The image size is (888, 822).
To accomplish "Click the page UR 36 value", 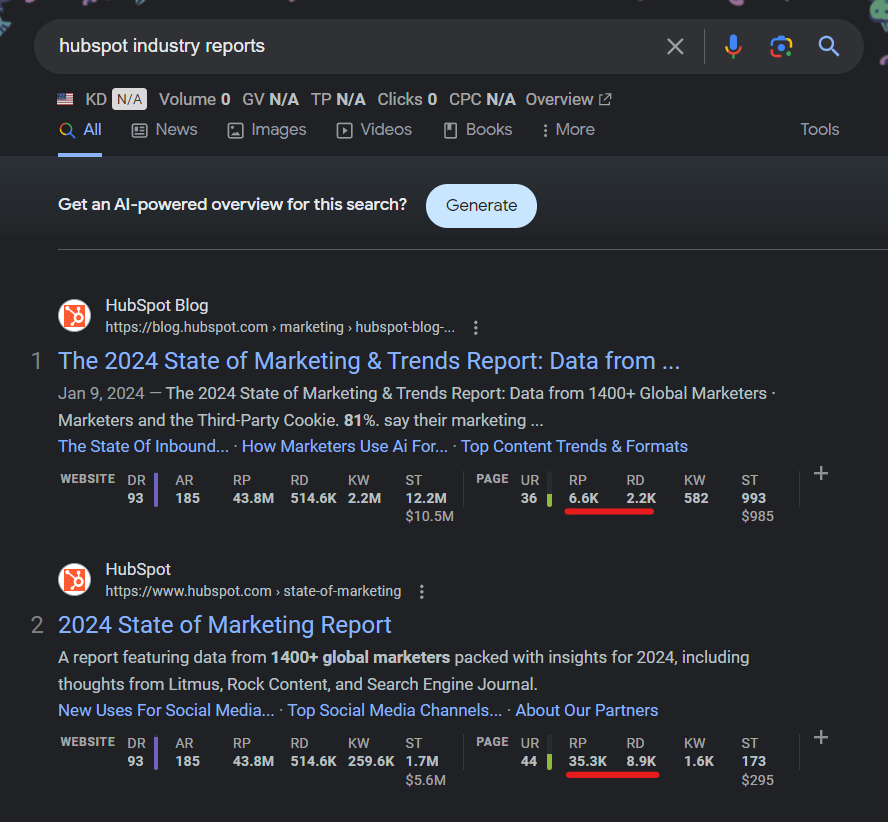I will (x=528, y=499).
